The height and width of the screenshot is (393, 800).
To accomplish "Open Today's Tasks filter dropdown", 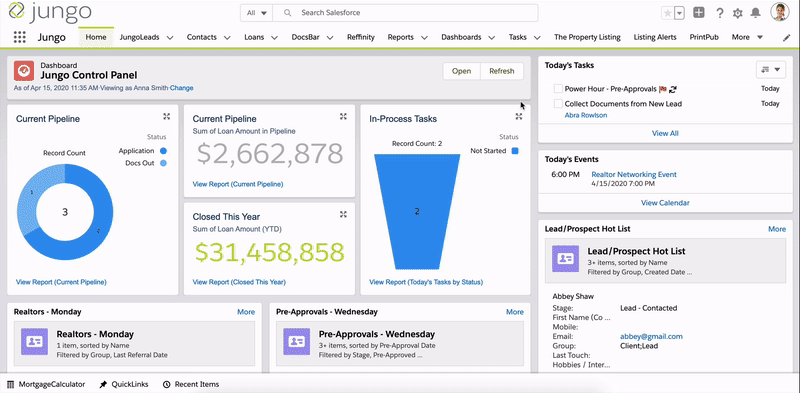I will (x=771, y=70).
